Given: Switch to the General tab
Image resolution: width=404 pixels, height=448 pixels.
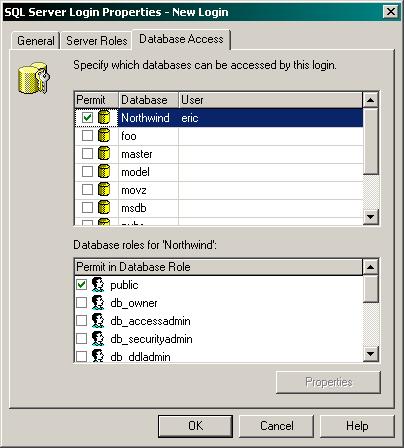Looking at the screenshot, I should click(x=35, y=41).
